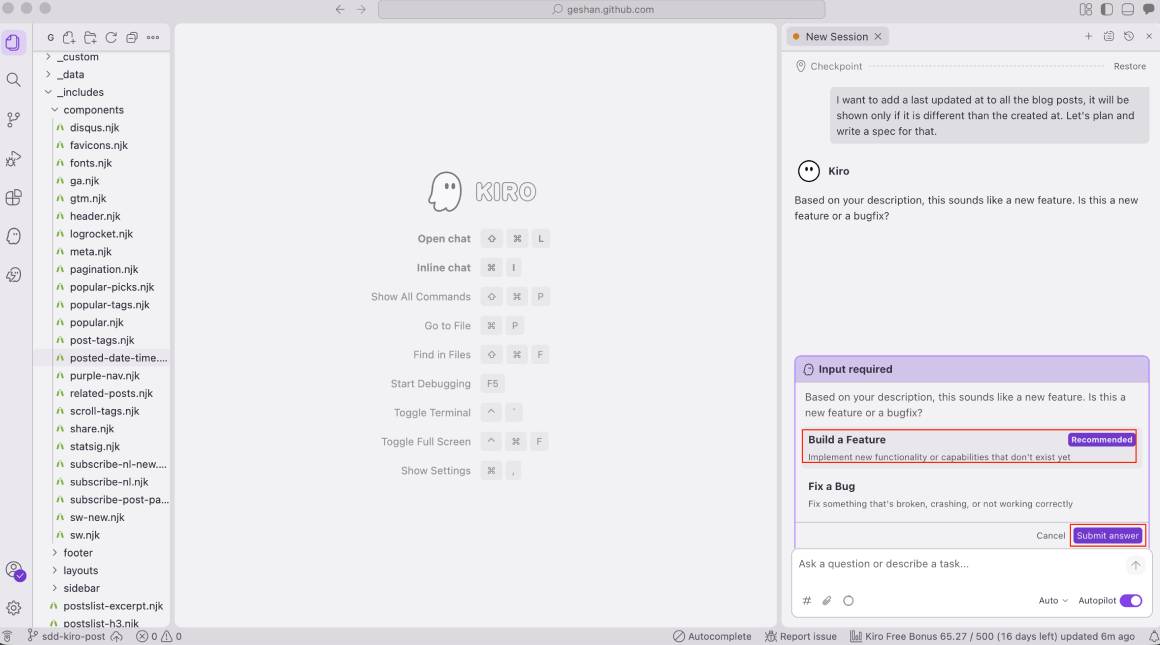Screen dimensions: 1160x645
Task: Attach a file with paperclip icon
Action: pos(827,601)
